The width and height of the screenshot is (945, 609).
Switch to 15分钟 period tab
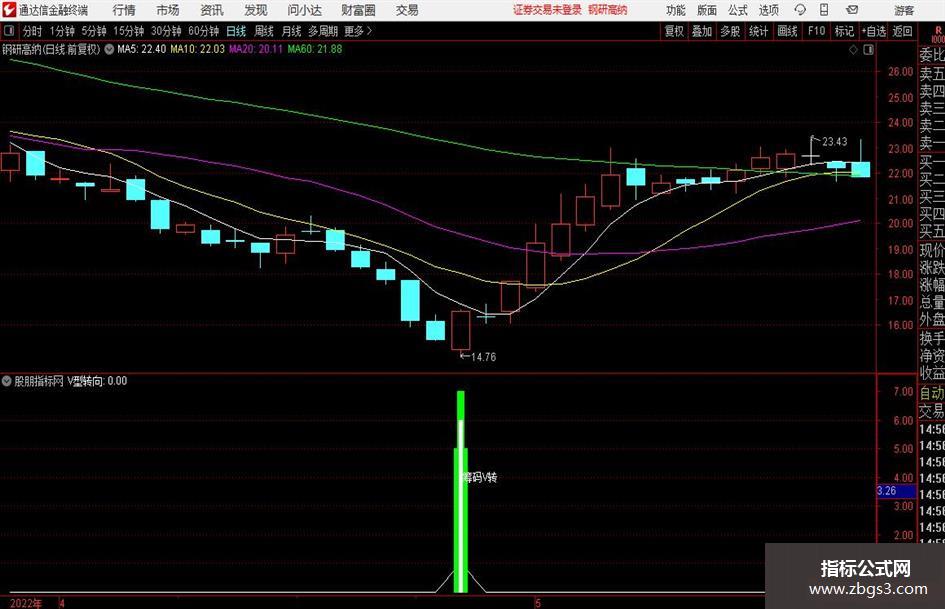pos(129,31)
